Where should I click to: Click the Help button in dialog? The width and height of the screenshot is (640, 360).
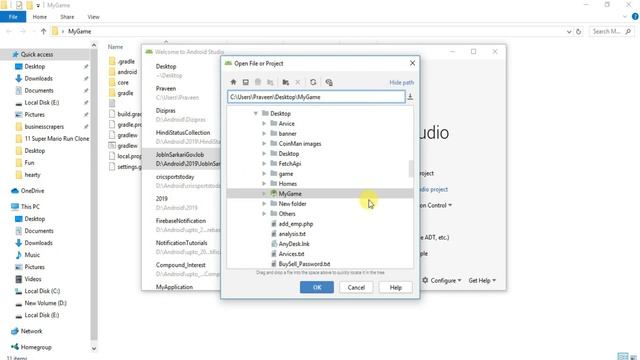396,287
